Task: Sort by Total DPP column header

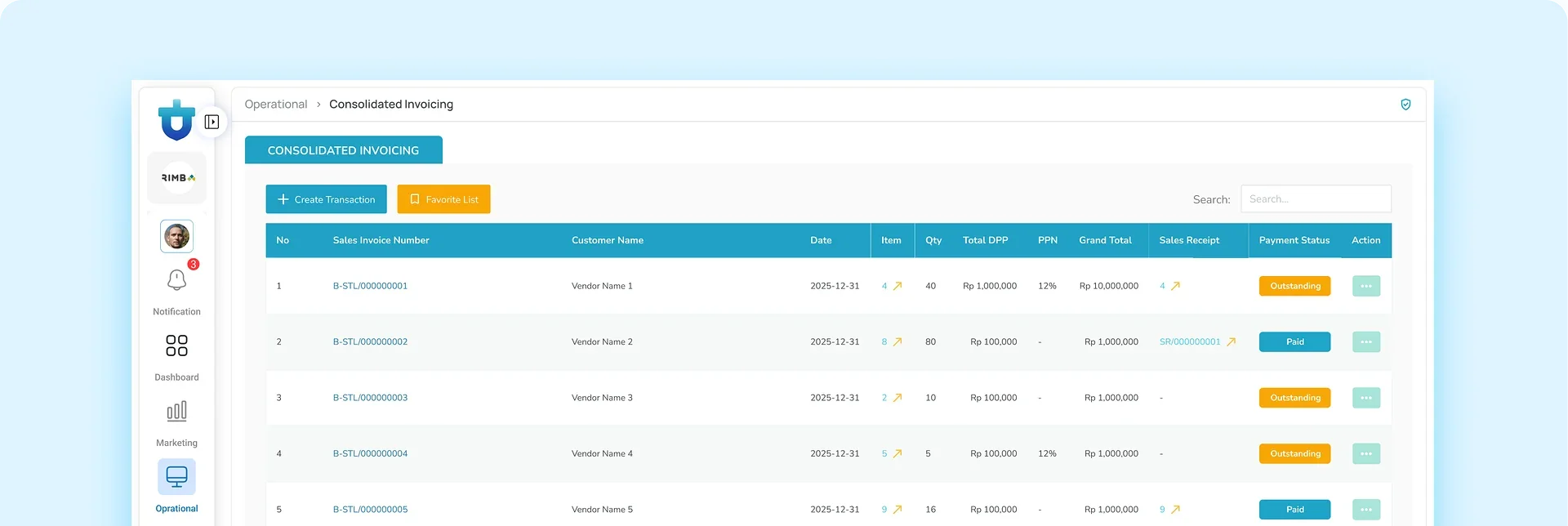Action: click(985, 240)
